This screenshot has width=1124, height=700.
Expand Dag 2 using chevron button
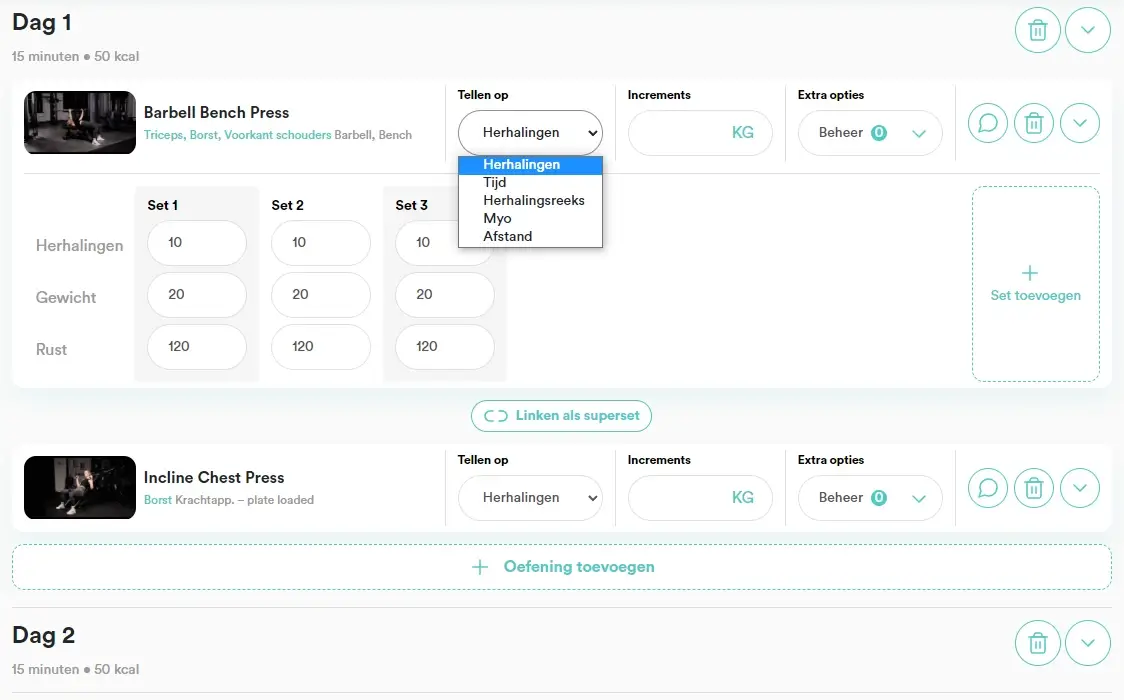pos(1088,643)
